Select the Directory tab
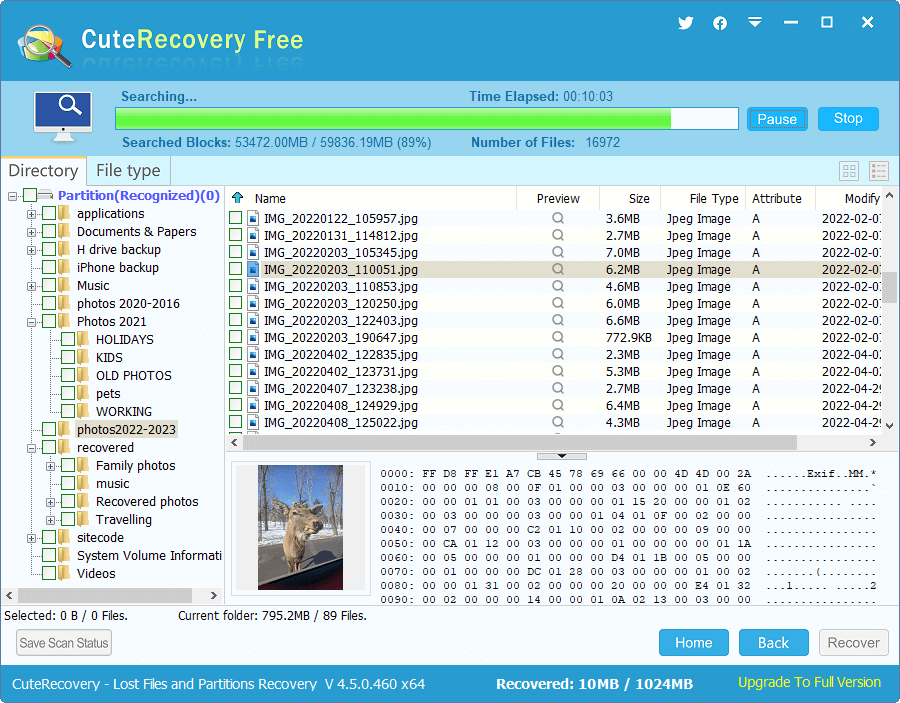The width and height of the screenshot is (900, 703). tap(43, 171)
